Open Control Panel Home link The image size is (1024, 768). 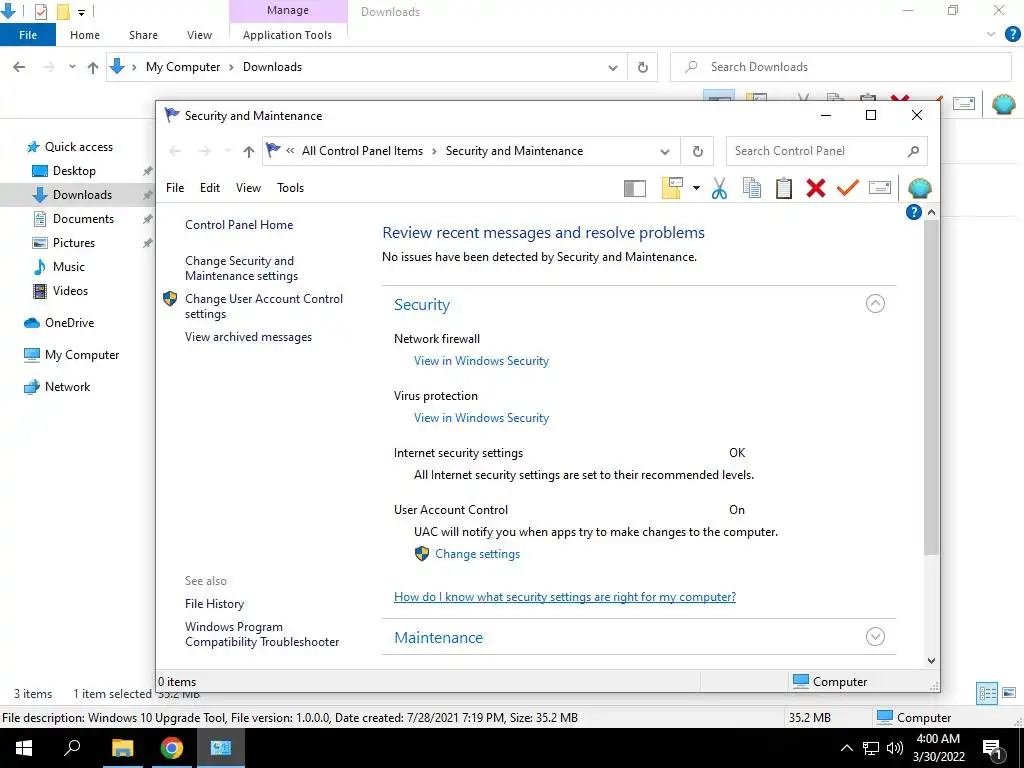click(239, 225)
